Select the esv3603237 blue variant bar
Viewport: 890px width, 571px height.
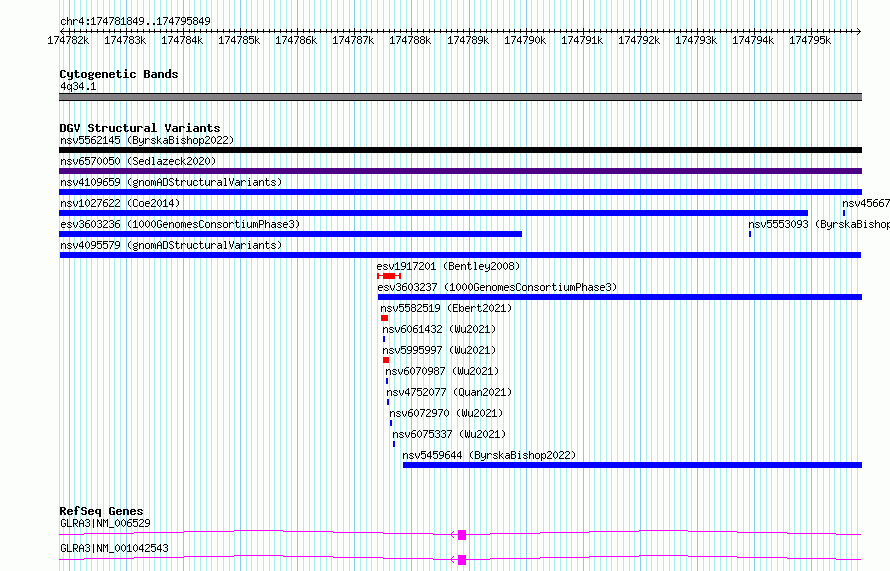(620, 297)
